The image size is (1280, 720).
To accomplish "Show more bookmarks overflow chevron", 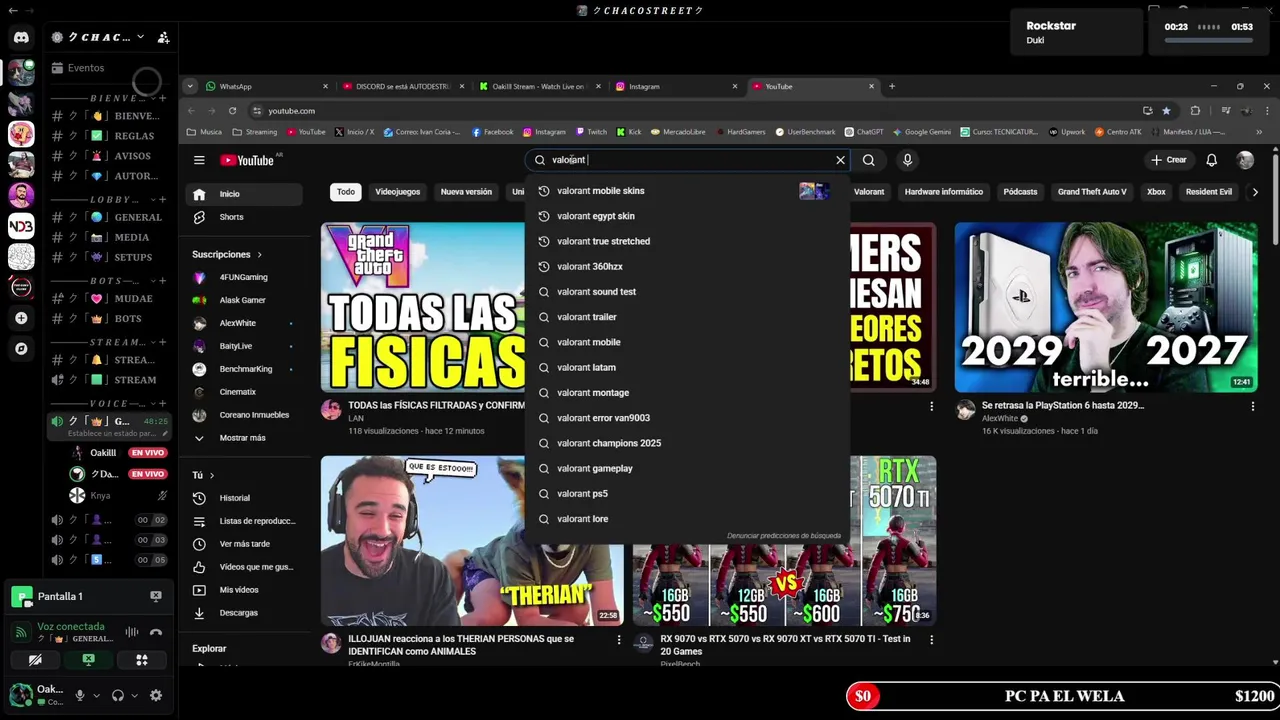I will pyautogui.click(x=1259, y=132).
